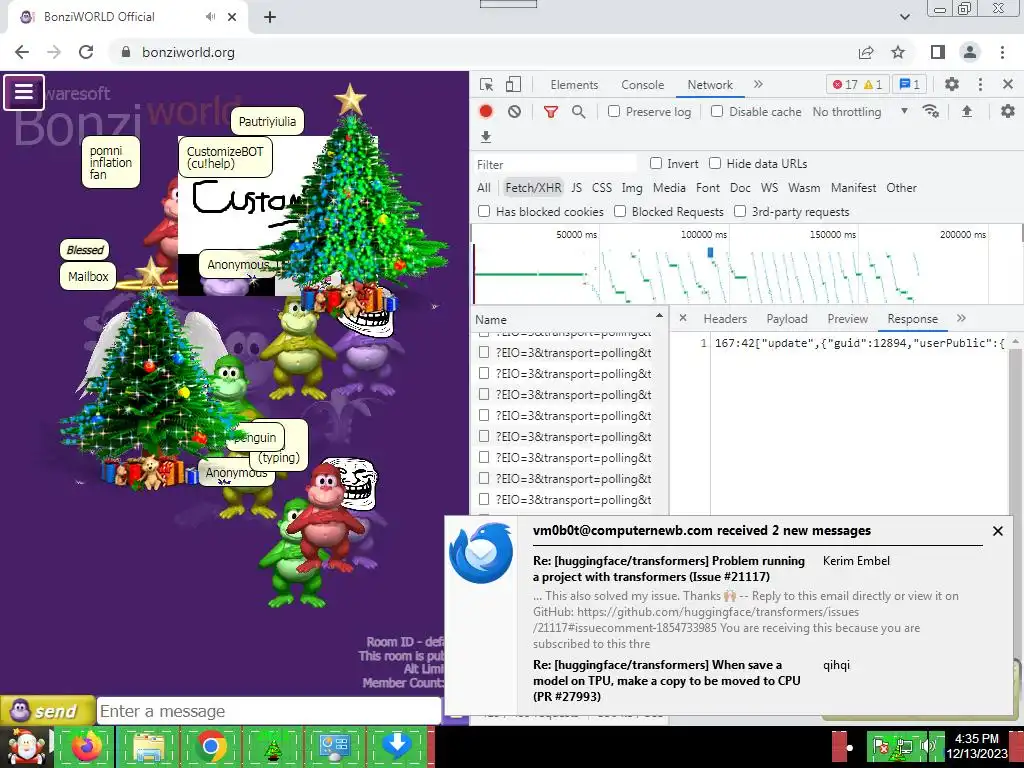Open DevTools main settings gear
This screenshot has height=768, width=1024.
[952, 84]
